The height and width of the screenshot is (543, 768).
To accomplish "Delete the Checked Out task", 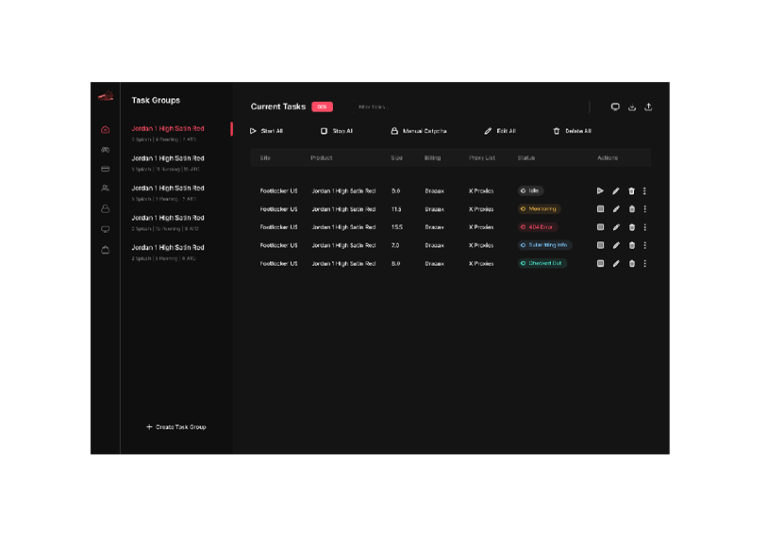I will pos(631,264).
